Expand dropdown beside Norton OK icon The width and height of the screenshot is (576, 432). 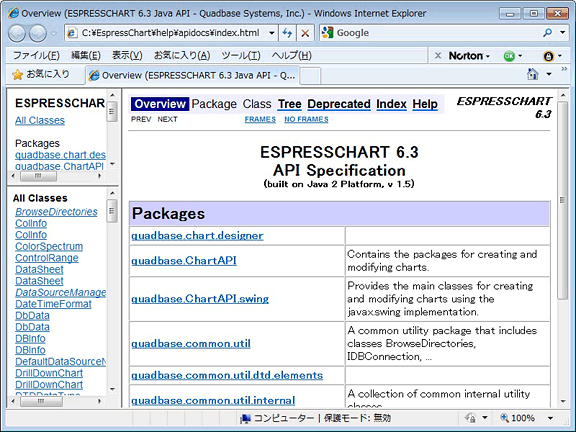pos(520,56)
